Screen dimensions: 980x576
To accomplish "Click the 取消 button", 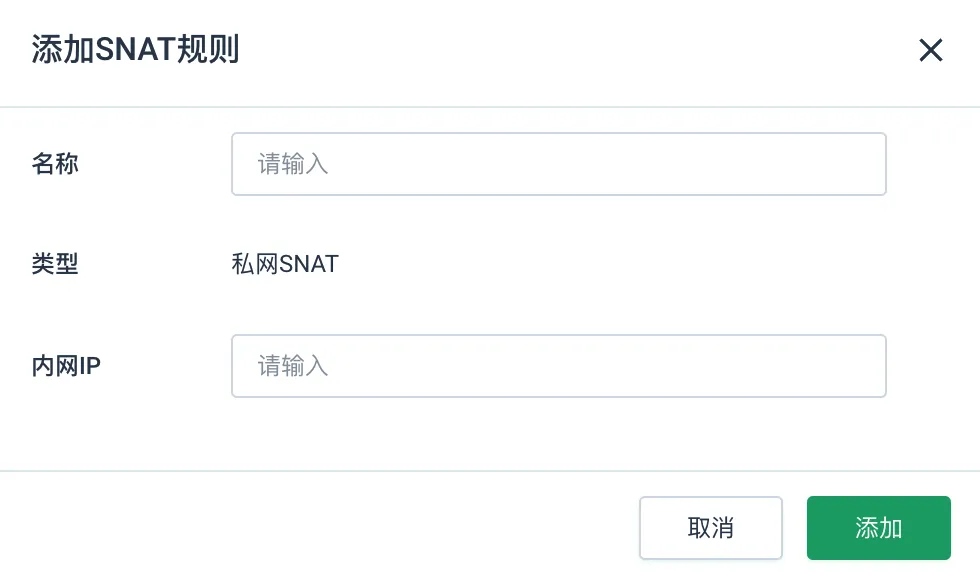I will coord(711,528).
